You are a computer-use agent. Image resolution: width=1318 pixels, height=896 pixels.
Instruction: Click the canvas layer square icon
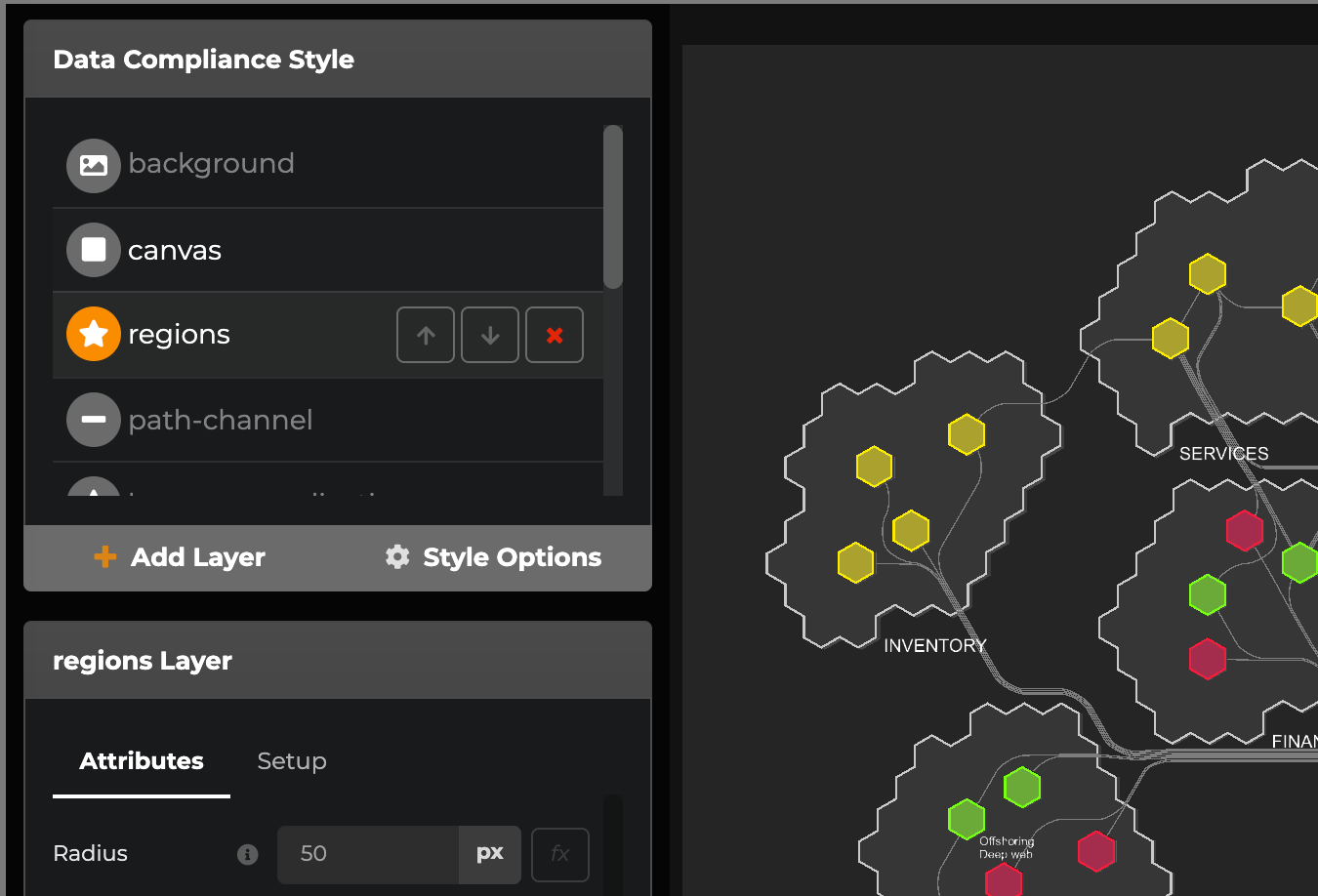coord(94,250)
